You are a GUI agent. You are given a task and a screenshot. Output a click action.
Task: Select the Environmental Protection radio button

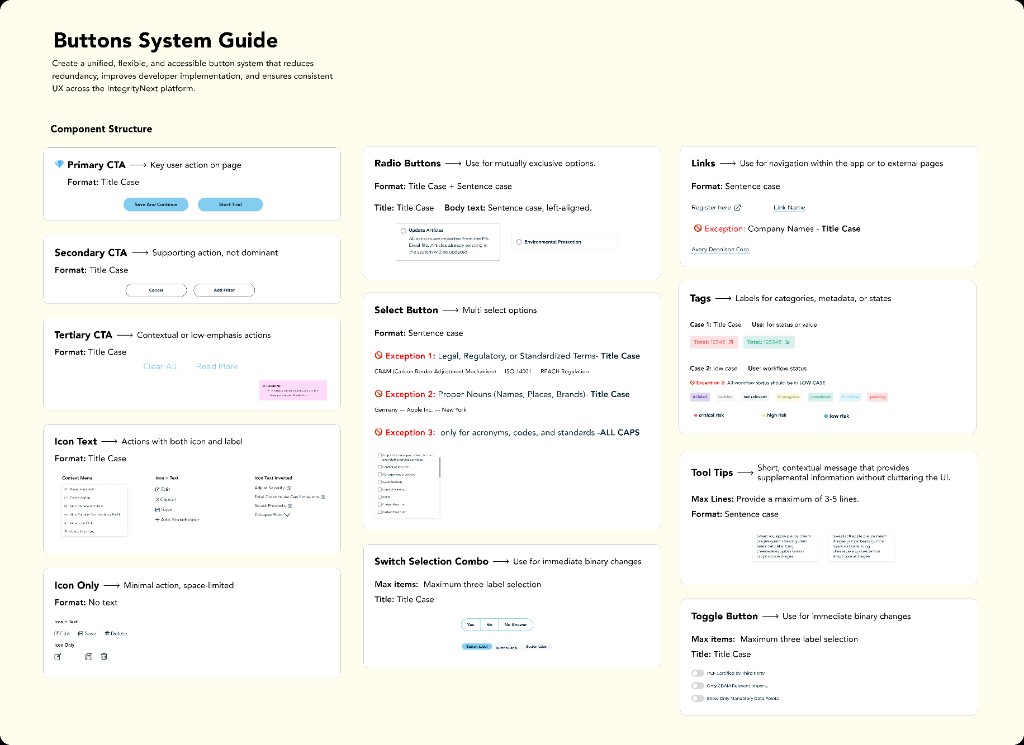click(519, 242)
